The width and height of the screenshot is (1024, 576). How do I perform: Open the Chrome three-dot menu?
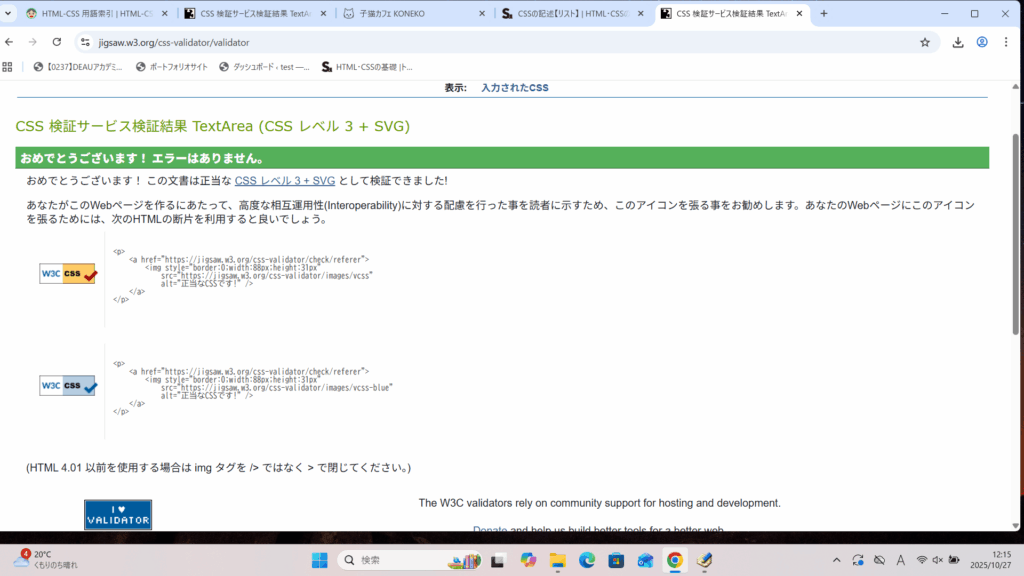coord(1007,43)
